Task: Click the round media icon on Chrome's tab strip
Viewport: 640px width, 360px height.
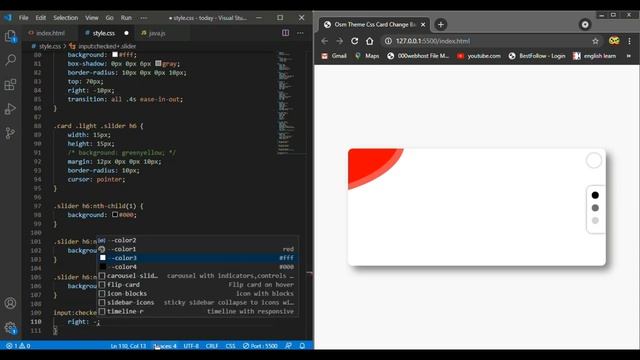Action: pyautogui.click(x=585, y=24)
